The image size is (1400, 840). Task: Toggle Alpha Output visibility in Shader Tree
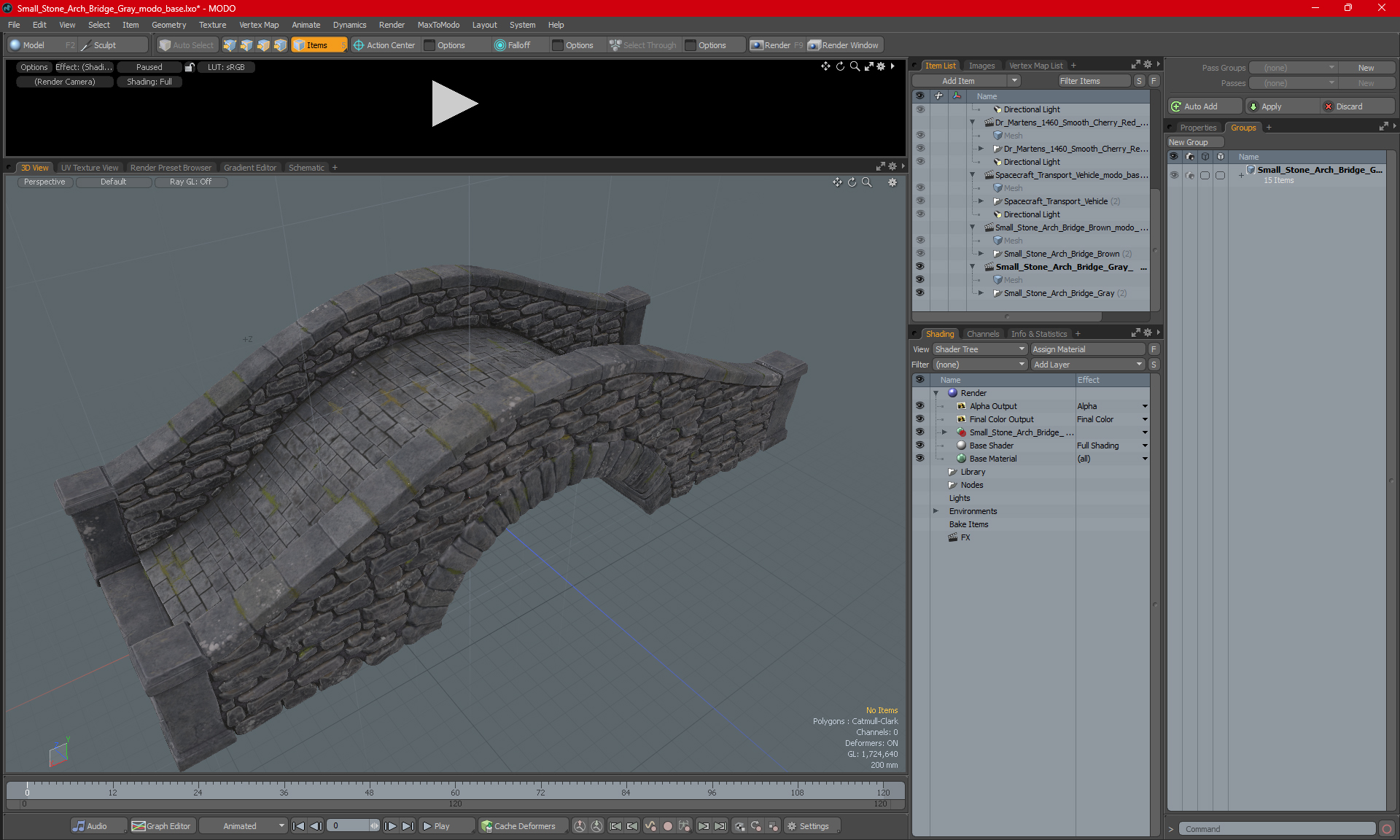click(919, 406)
